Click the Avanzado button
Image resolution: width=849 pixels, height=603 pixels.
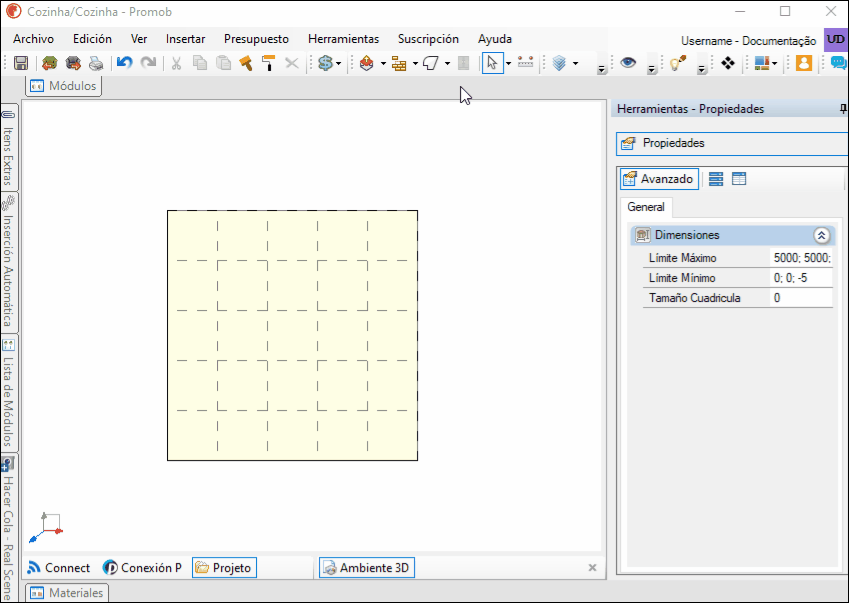point(659,179)
